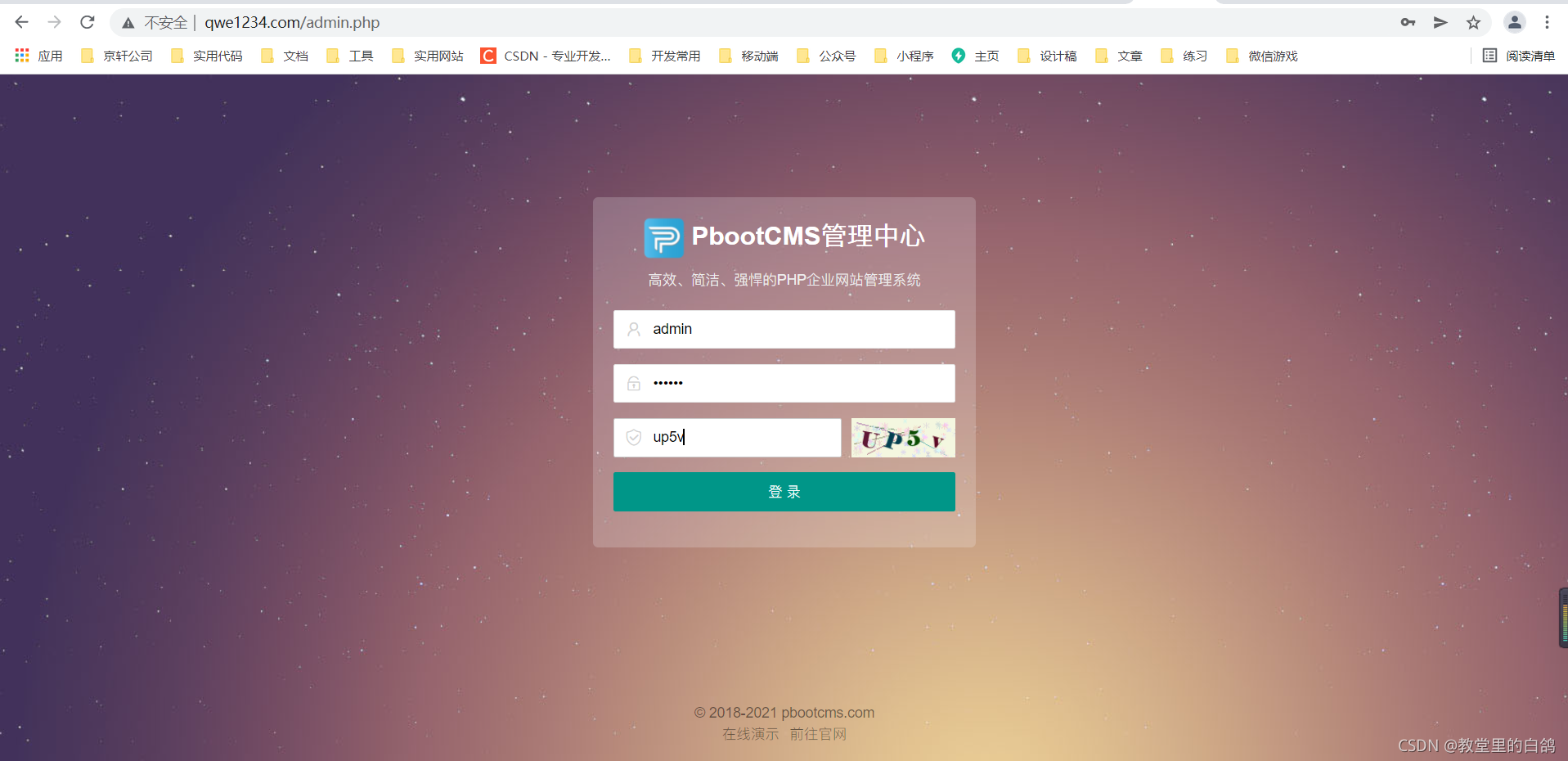Open Chrome three-dot menu
This screenshot has width=1568, height=761.
coord(1547,22)
